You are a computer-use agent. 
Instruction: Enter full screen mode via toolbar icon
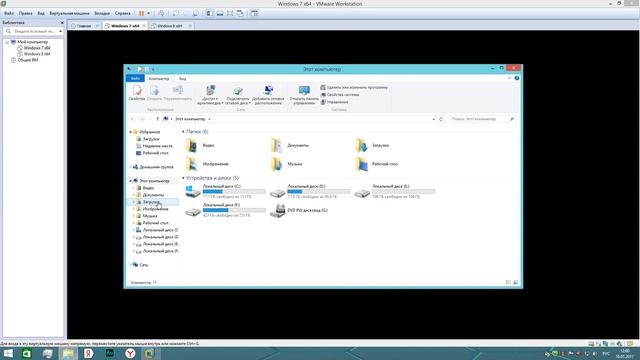click(230, 13)
